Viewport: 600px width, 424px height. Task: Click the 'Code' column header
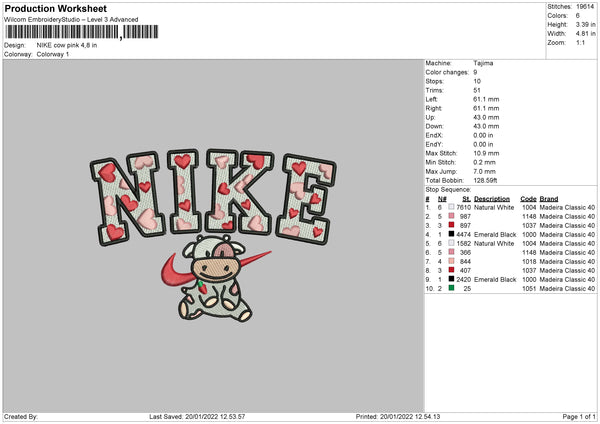528,199
